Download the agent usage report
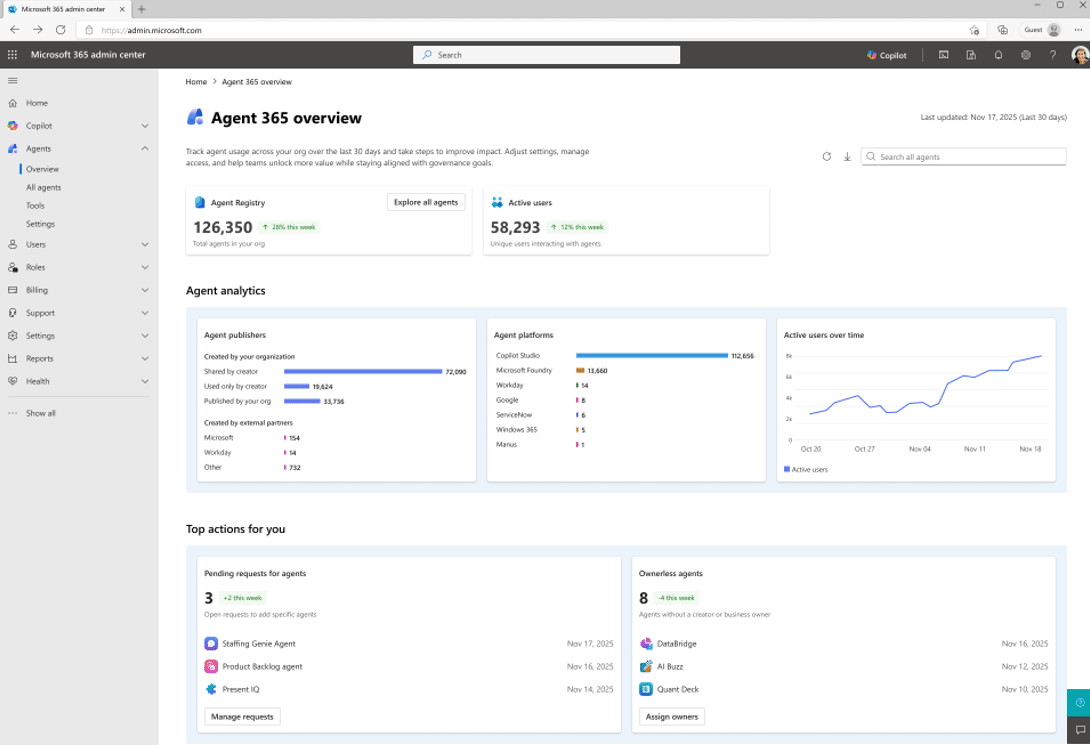 846,156
